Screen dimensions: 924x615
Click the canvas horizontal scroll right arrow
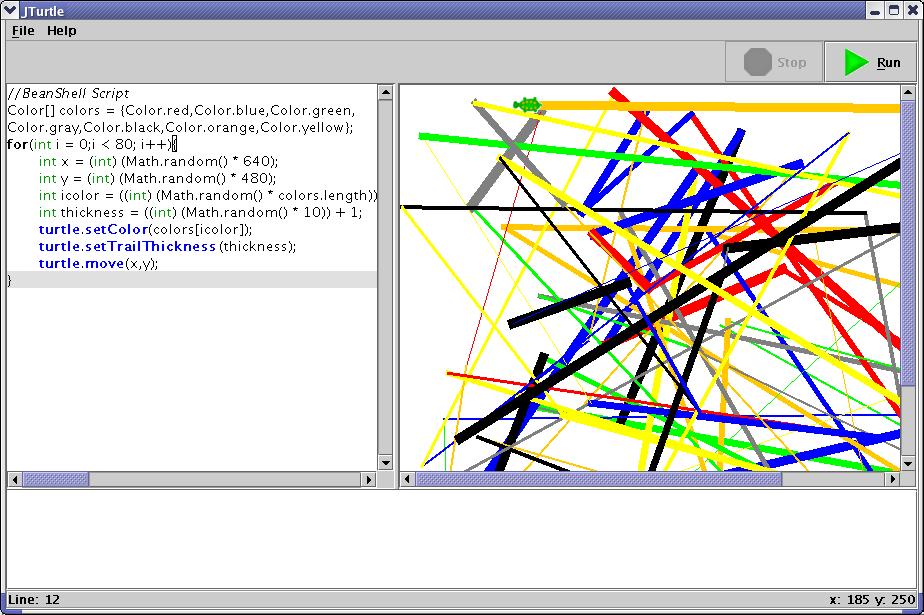point(893,480)
